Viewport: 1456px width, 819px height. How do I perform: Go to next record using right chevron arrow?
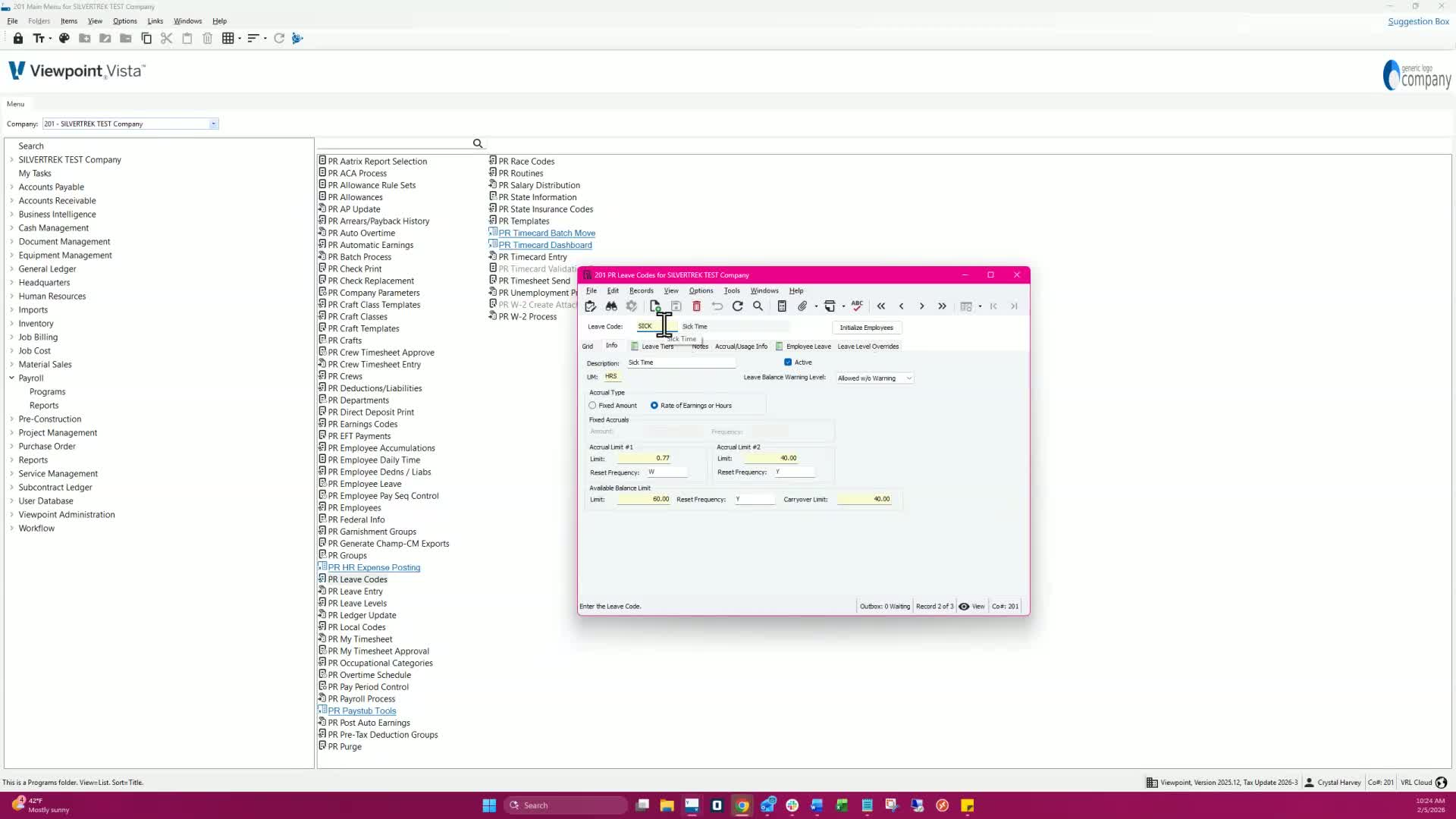(x=921, y=306)
